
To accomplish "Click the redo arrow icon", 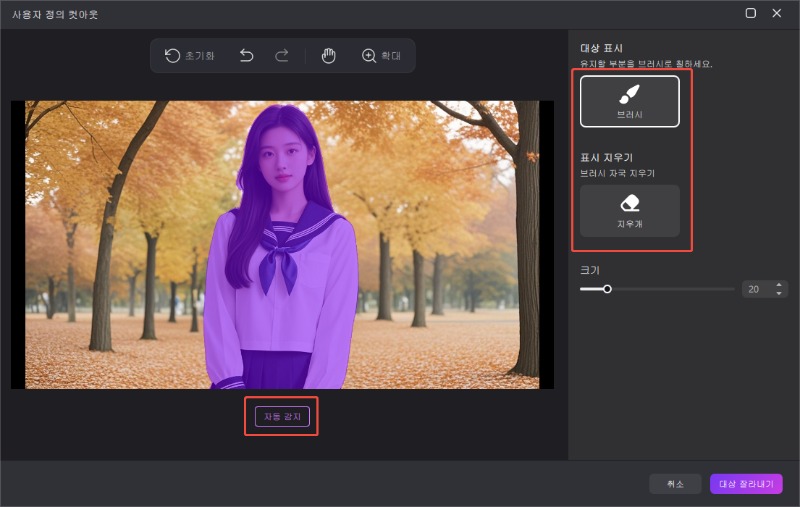I will (282, 56).
